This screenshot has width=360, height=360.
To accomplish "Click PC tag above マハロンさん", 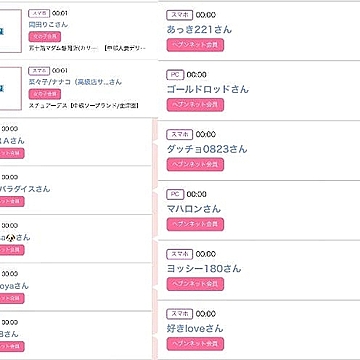I will (175, 194).
